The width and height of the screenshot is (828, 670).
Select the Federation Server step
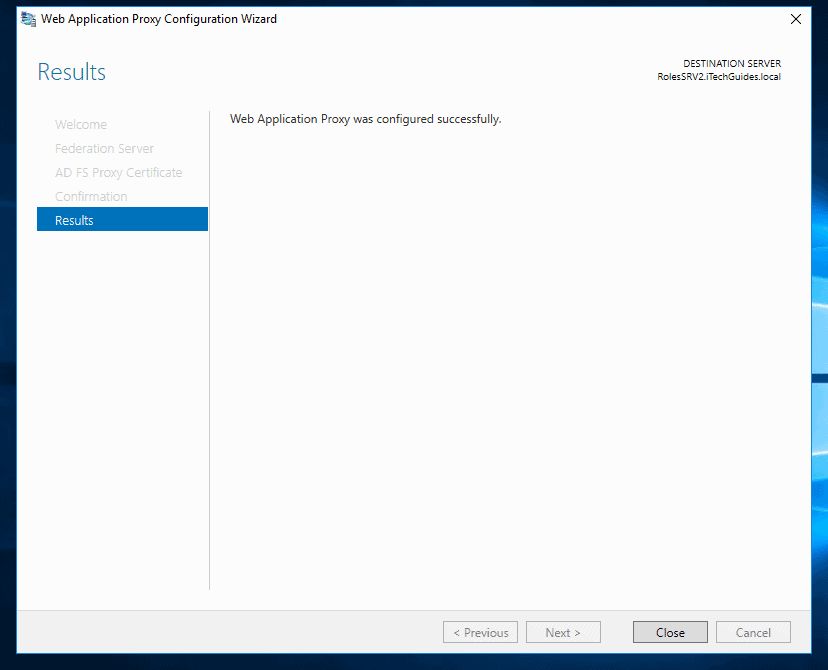[x=104, y=148]
